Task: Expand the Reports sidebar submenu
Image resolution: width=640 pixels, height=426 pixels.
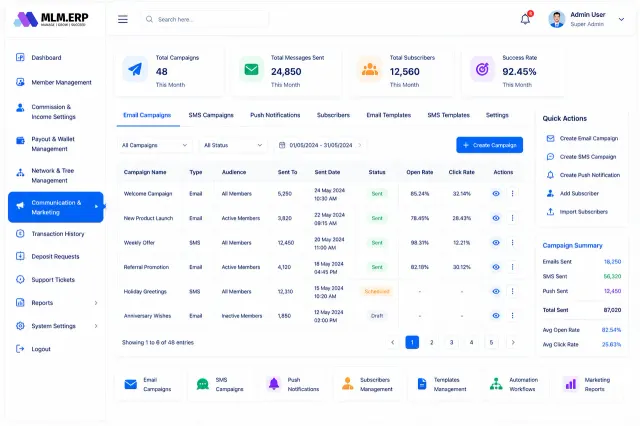Action: click(x=96, y=303)
